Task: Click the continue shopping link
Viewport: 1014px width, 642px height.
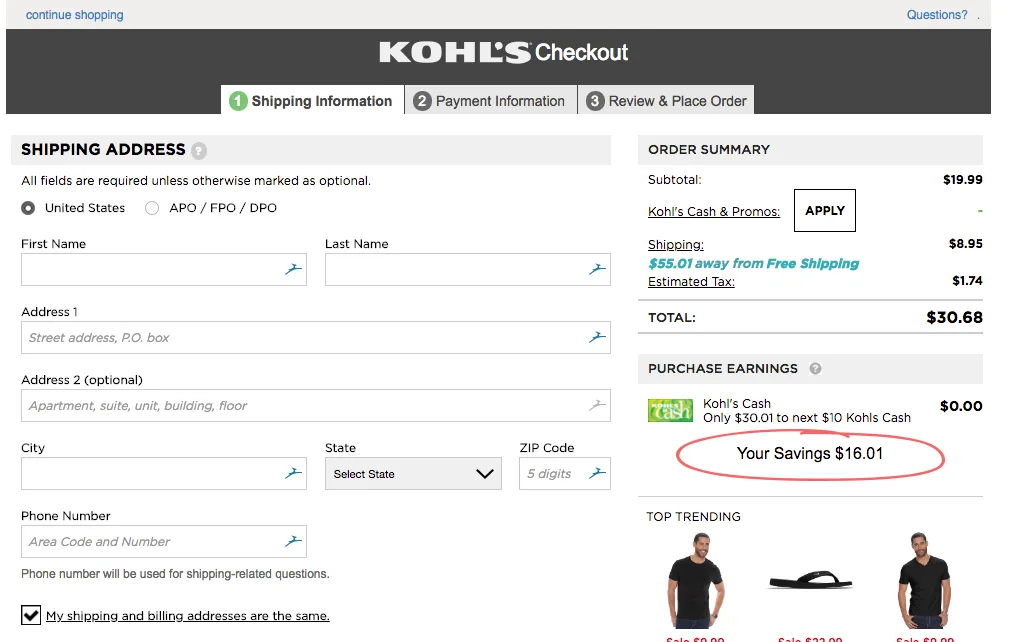Action: pos(75,15)
